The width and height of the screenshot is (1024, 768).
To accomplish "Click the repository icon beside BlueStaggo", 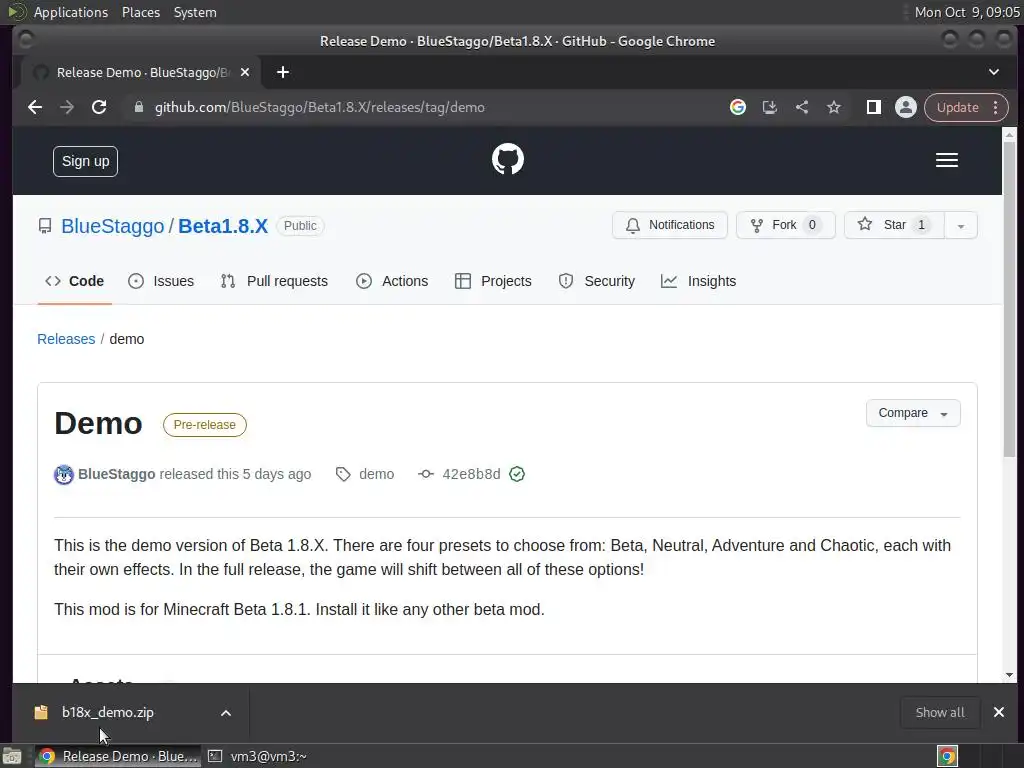I will point(45,226).
